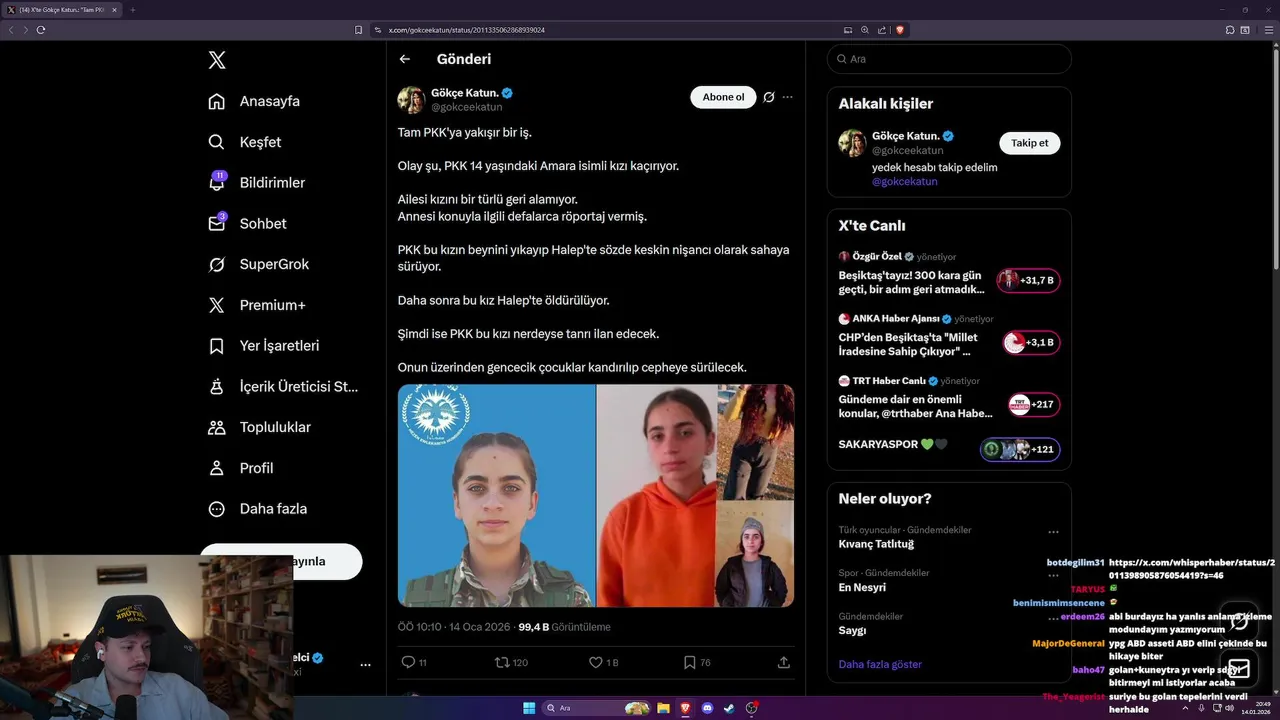Click Takip et in Alakalı kişiler

pos(1029,143)
